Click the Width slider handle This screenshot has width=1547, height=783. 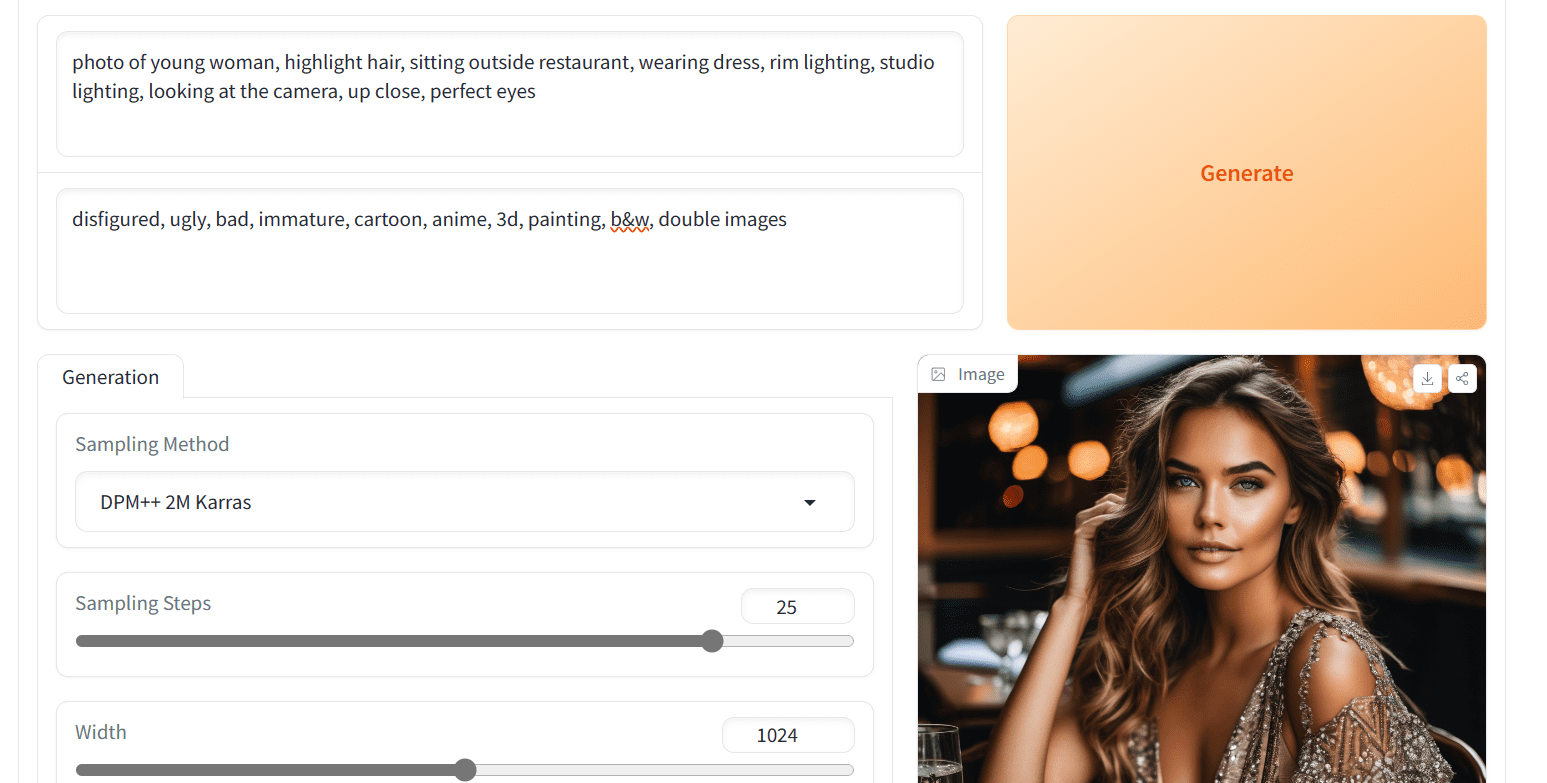tap(465, 770)
